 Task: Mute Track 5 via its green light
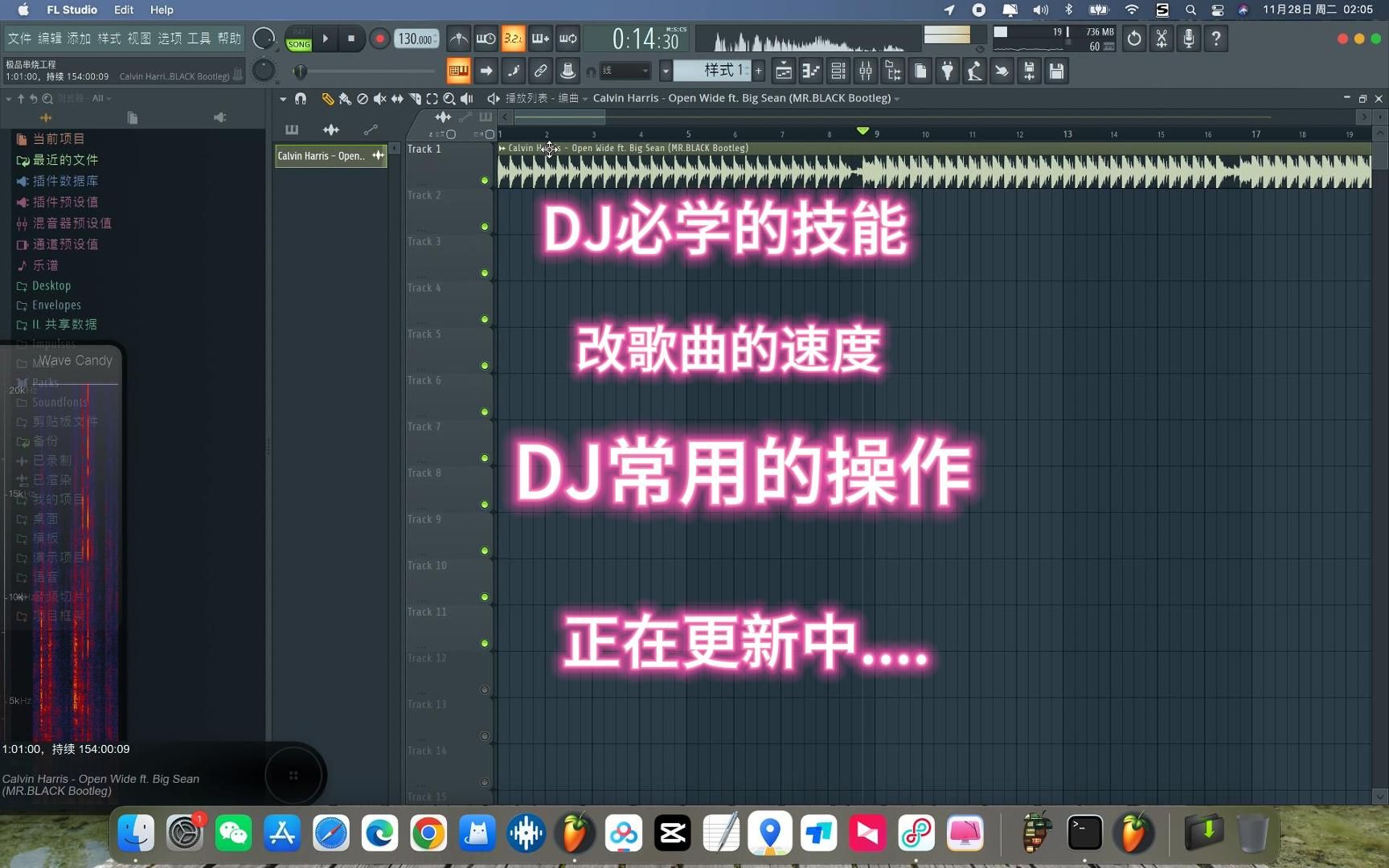(485, 366)
